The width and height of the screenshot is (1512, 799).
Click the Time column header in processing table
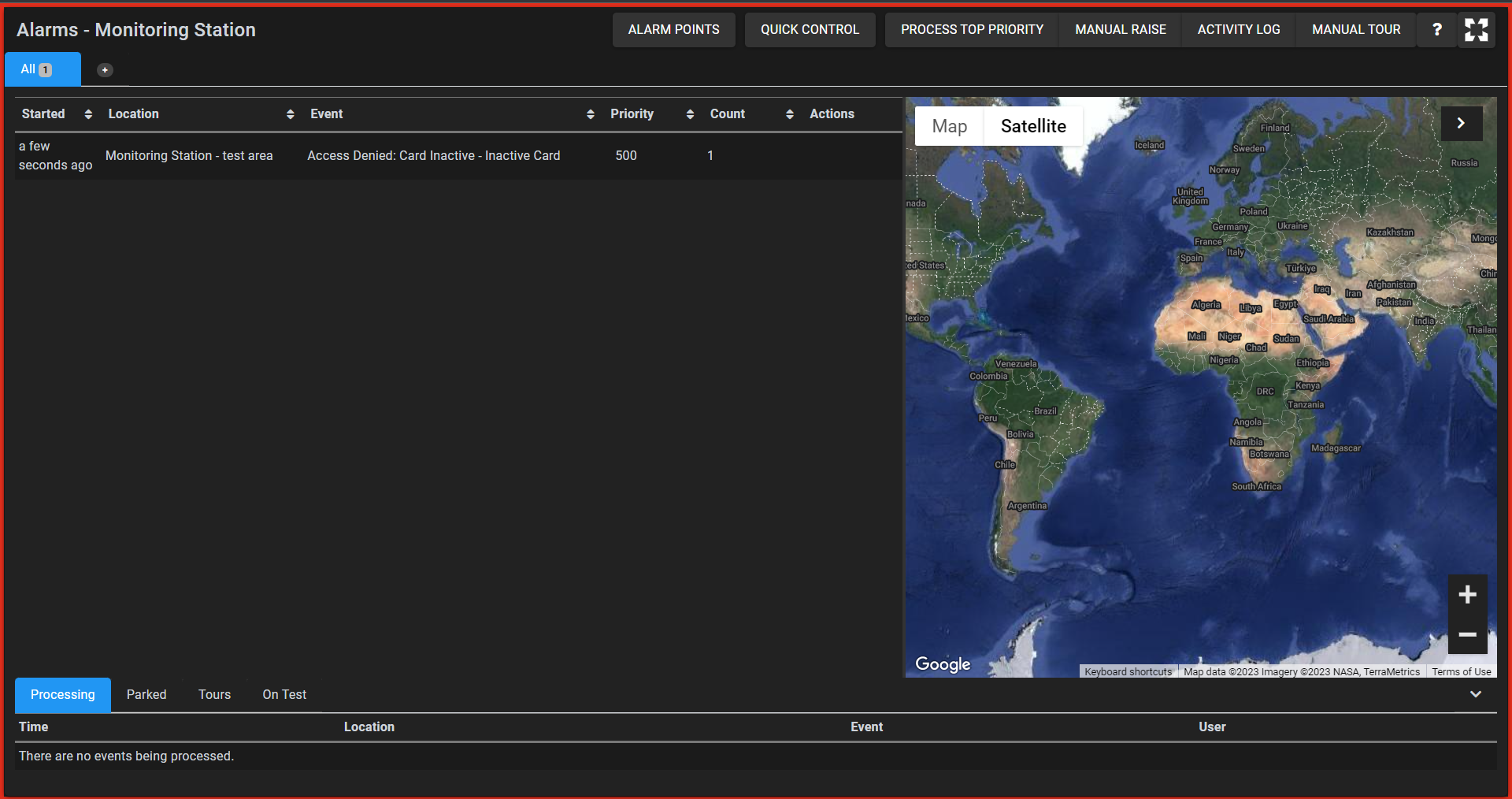(x=34, y=727)
